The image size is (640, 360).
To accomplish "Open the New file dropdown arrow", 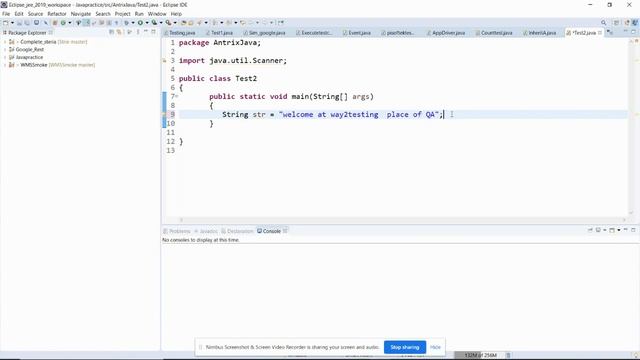I will (12, 23).
